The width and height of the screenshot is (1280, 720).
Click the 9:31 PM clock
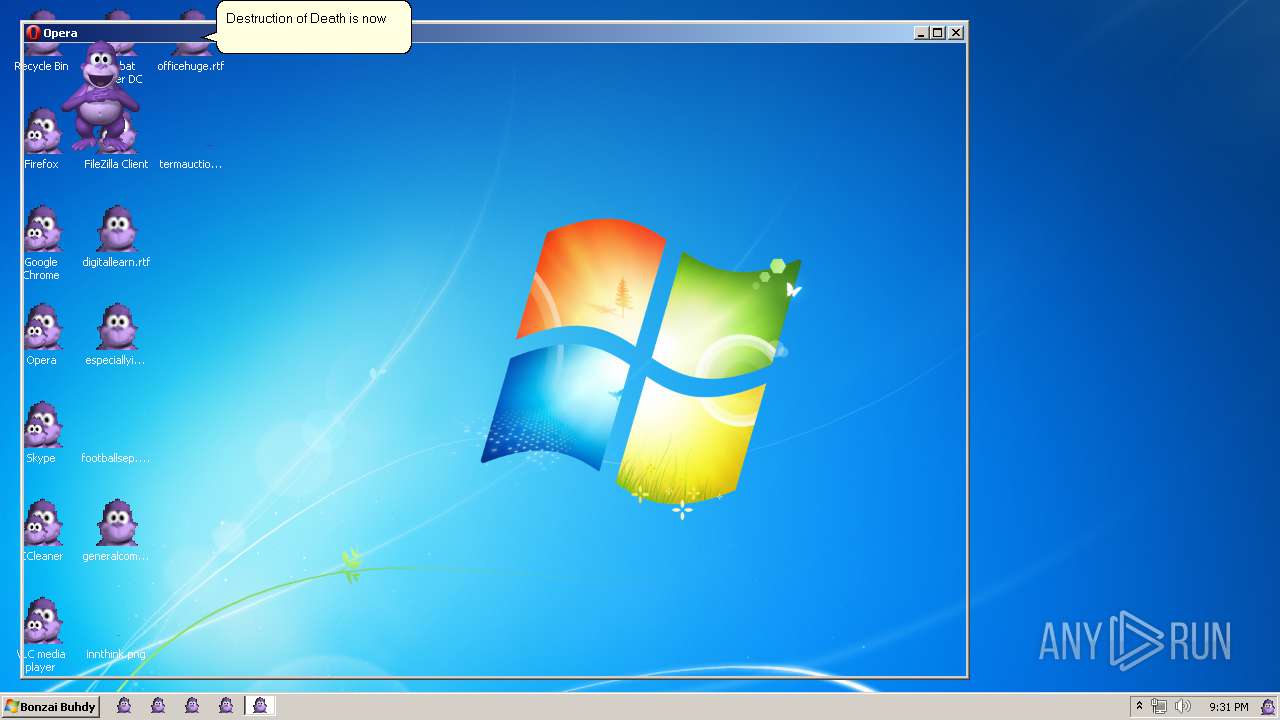point(1229,707)
